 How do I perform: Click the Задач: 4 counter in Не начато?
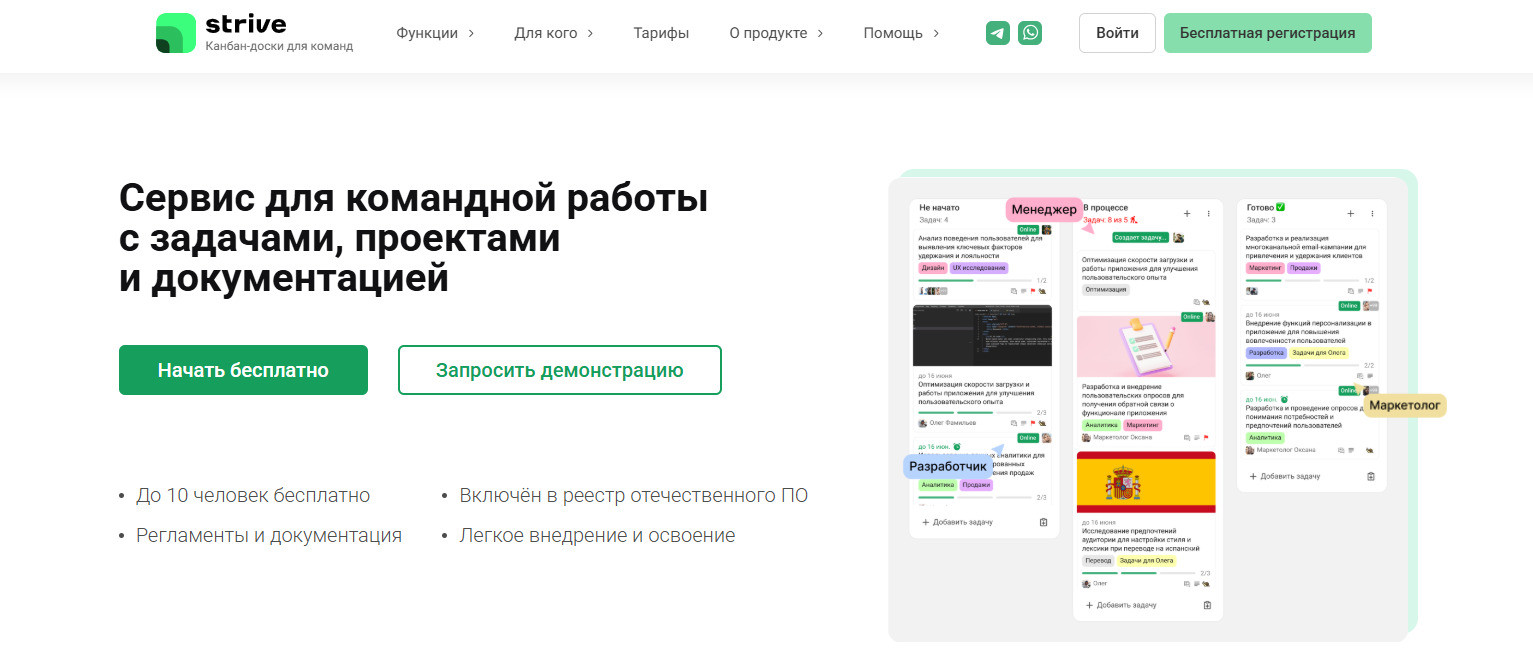pyautogui.click(x=934, y=220)
